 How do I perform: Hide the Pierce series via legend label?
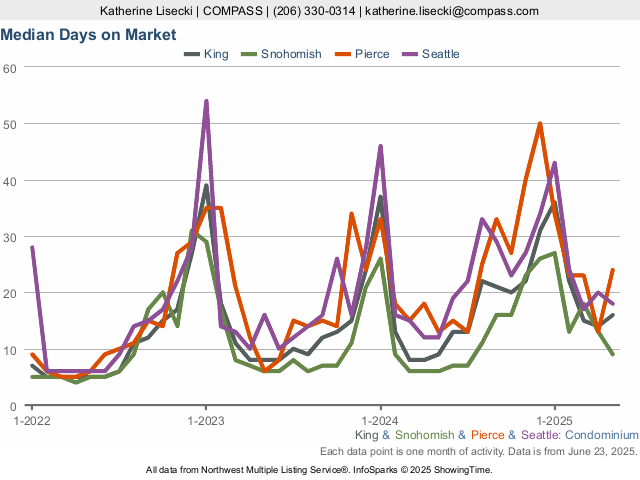click(372, 54)
